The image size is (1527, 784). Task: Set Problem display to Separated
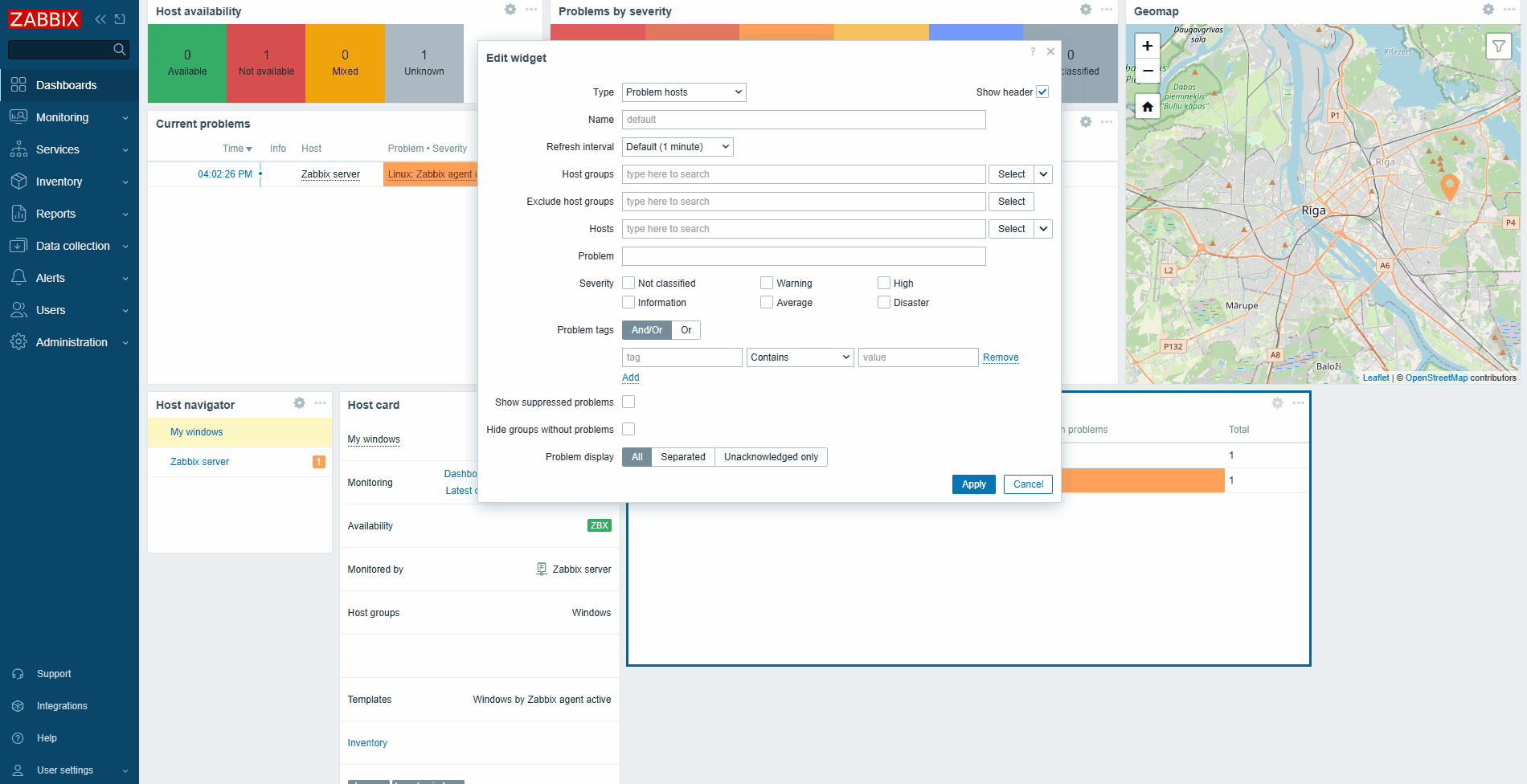click(x=683, y=457)
